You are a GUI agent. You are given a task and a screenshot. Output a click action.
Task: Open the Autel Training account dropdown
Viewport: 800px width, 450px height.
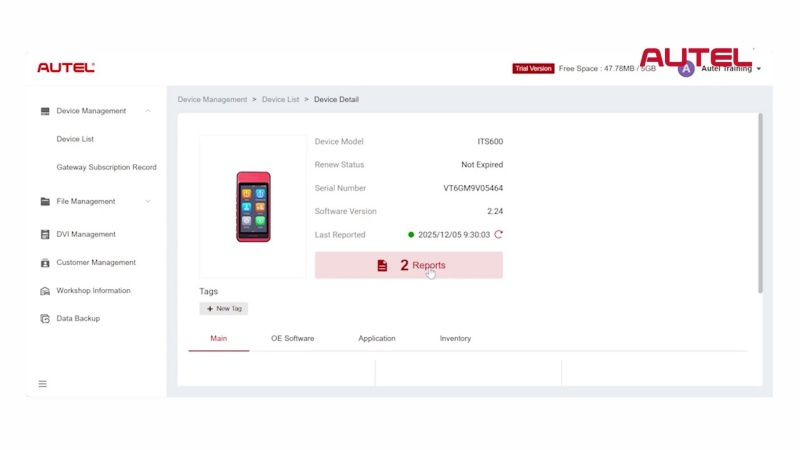pos(759,69)
